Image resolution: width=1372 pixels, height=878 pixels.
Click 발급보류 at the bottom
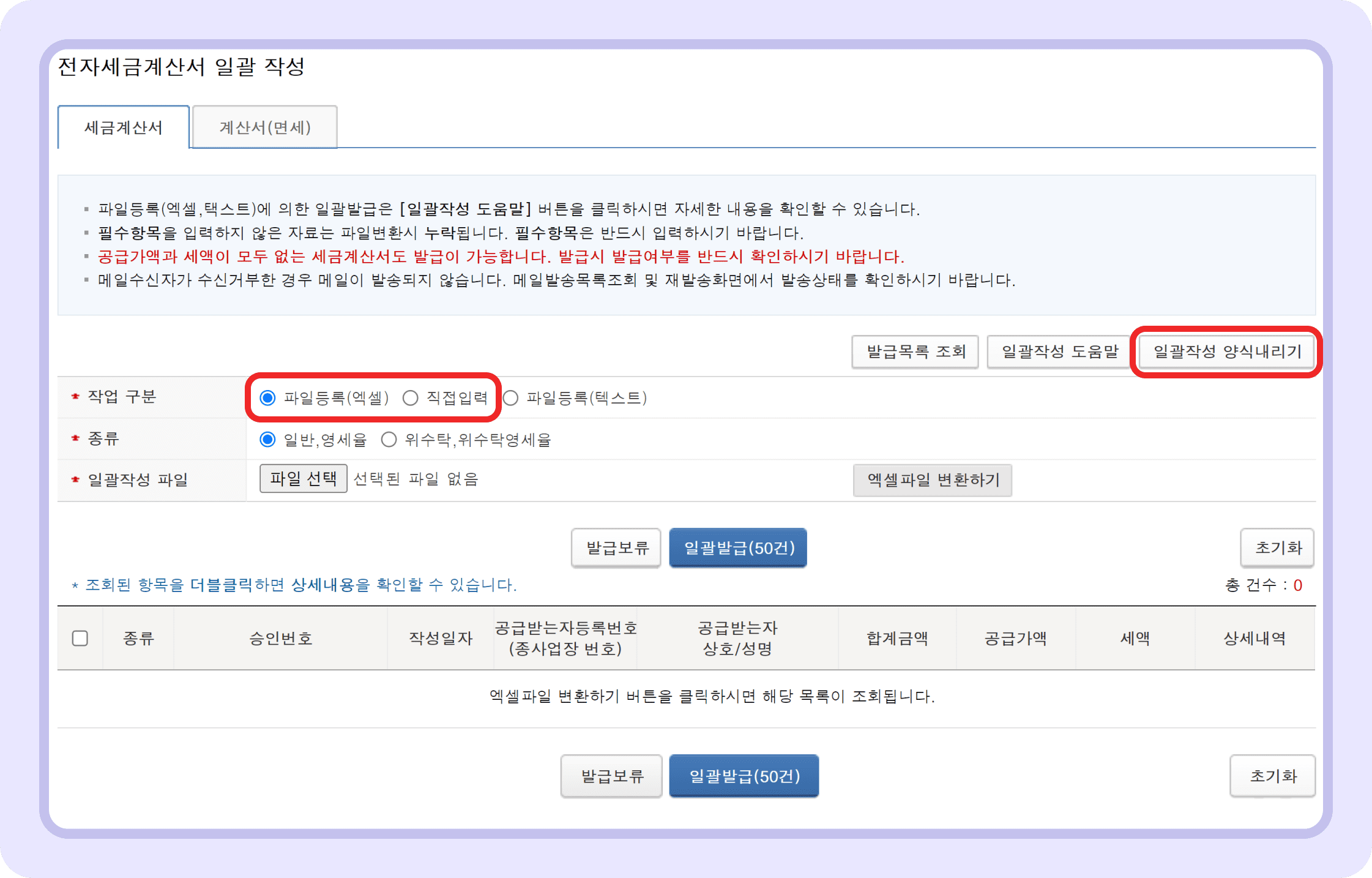[611, 776]
